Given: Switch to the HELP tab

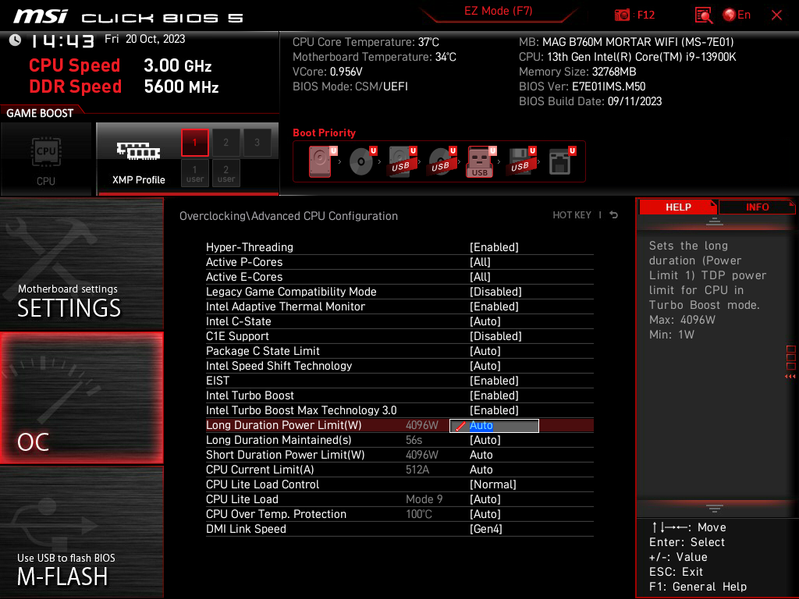Looking at the screenshot, I should (x=678, y=207).
